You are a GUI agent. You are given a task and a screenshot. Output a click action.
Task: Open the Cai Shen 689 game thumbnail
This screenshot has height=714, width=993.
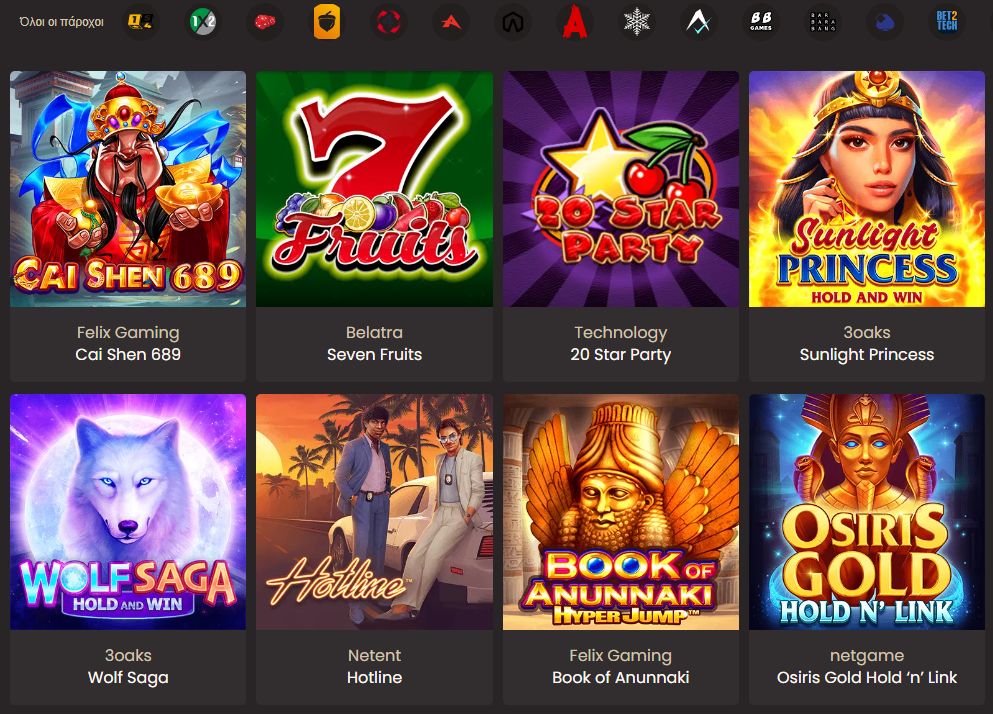point(128,189)
